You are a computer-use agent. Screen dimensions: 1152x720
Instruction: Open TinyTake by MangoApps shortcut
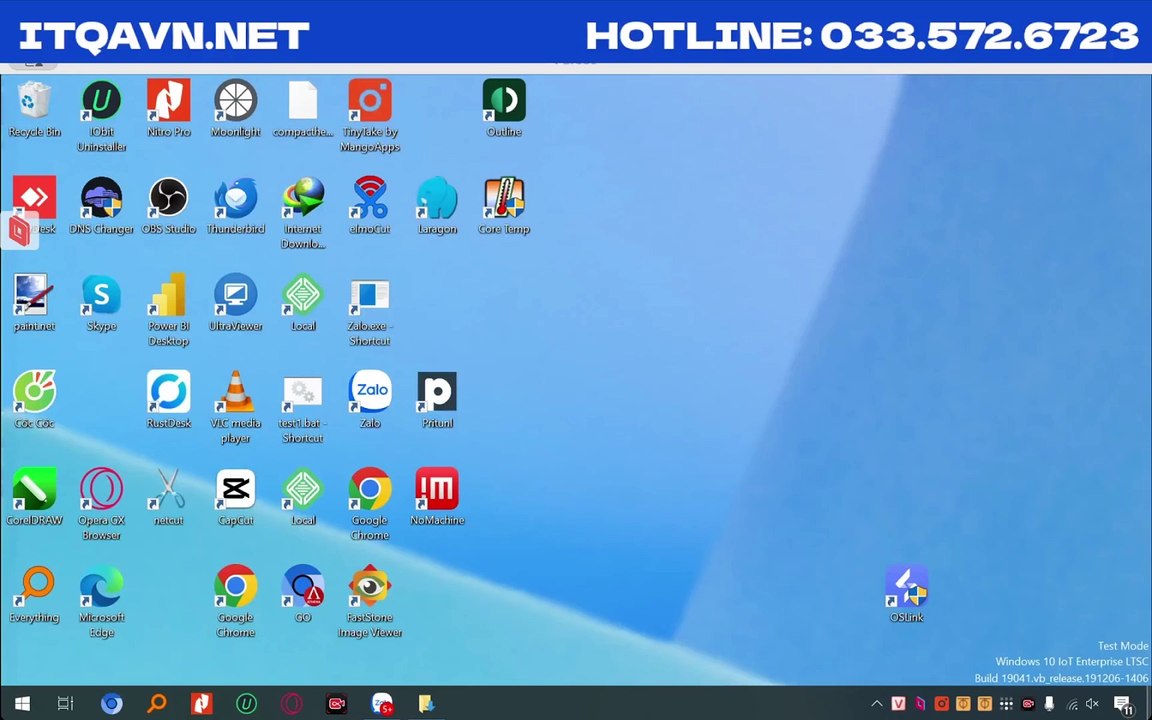tap(370, 115)
